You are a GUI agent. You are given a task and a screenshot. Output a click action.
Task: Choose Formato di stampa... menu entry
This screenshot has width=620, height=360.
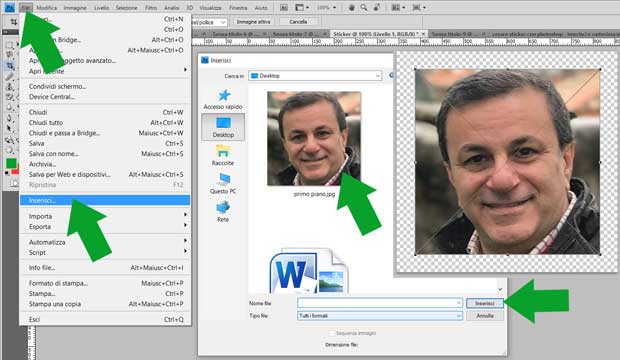(105, 283)
